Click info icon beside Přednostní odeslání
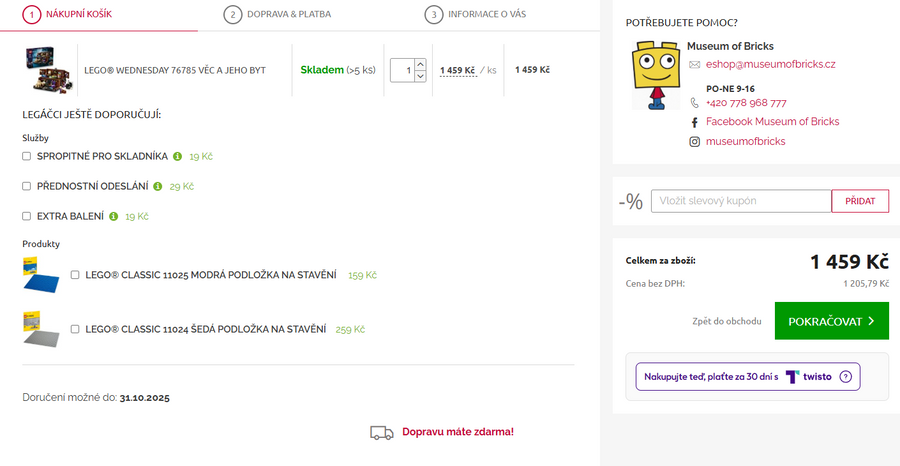900x466 pixels. 158,186
